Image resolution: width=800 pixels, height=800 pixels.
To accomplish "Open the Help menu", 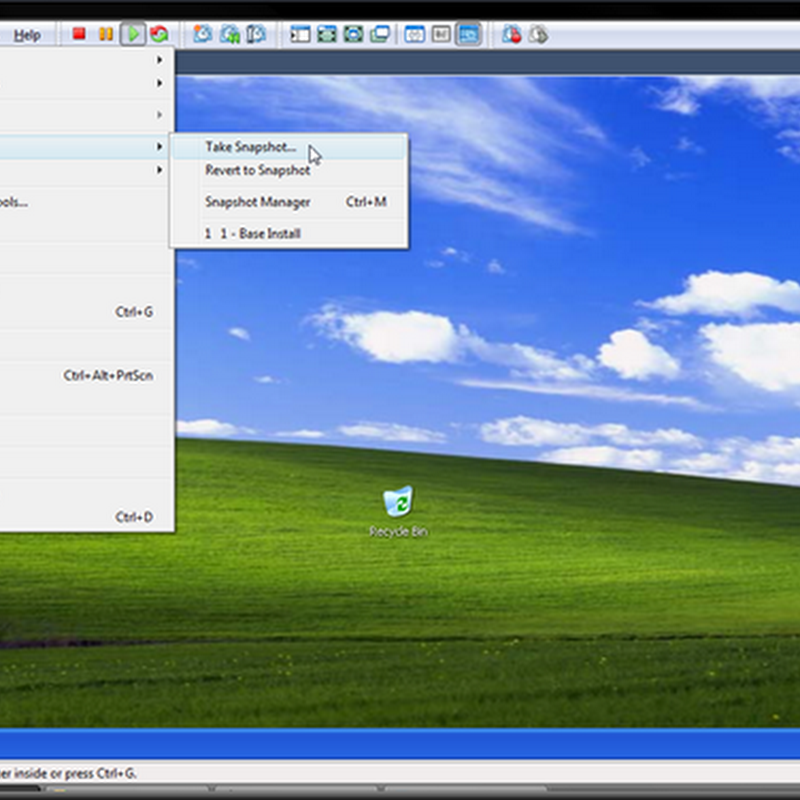I will click(27, 35).
